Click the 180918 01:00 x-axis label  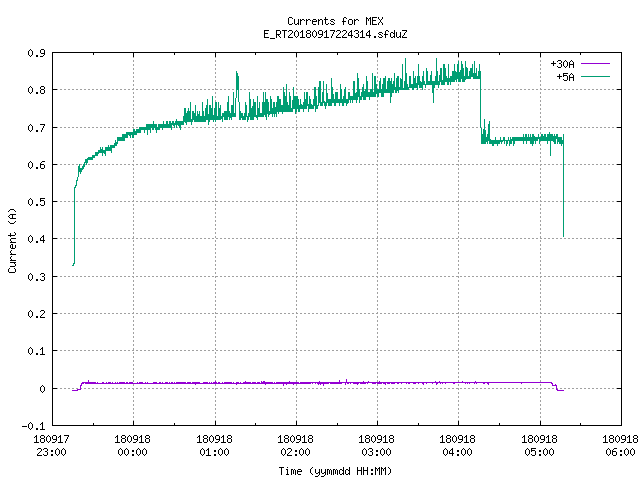pyautogui.click(x=214, y=446)
